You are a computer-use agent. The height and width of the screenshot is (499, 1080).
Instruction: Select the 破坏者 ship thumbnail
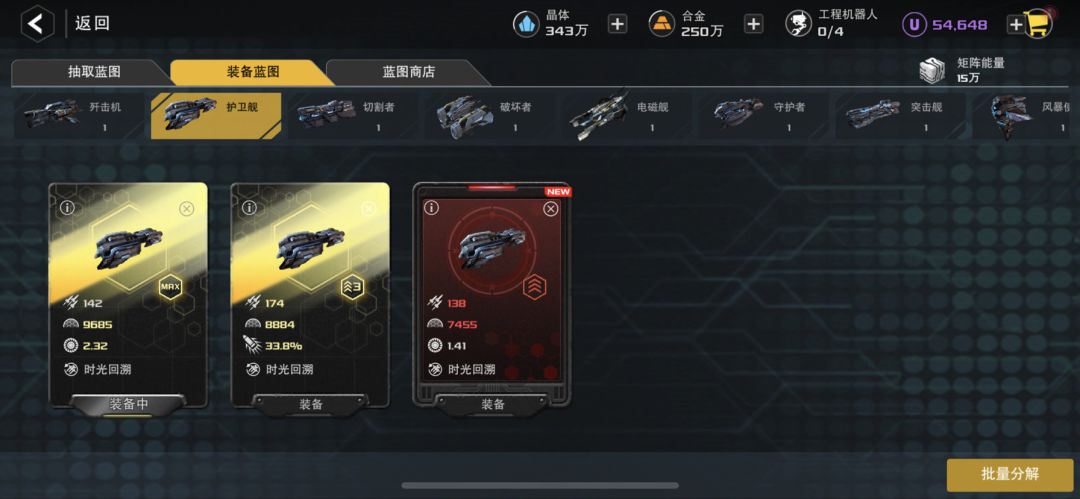click(465, 116)
